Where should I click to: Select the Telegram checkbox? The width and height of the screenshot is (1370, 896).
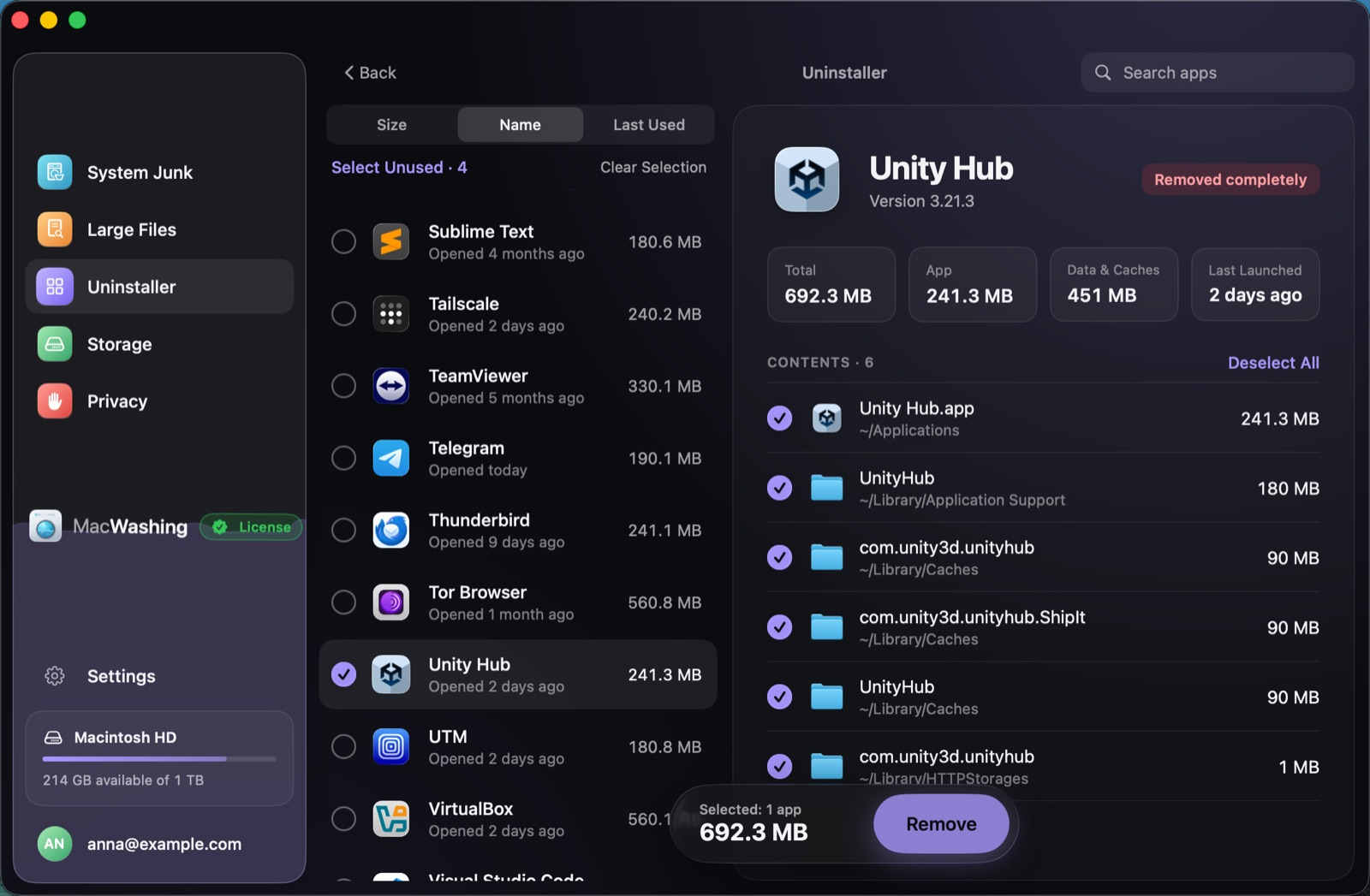click(x=343, y=459)
